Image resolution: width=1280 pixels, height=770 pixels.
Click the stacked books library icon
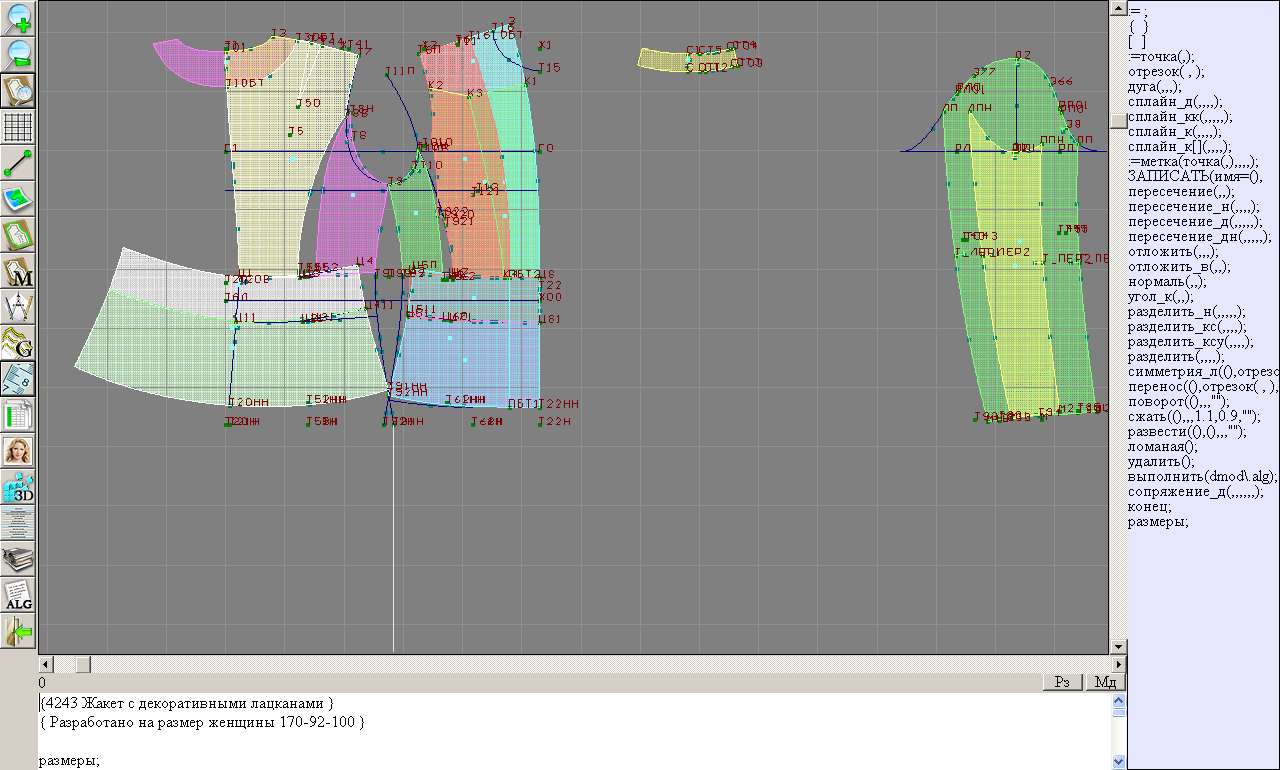pyautogui.click(x=19, y=559)
